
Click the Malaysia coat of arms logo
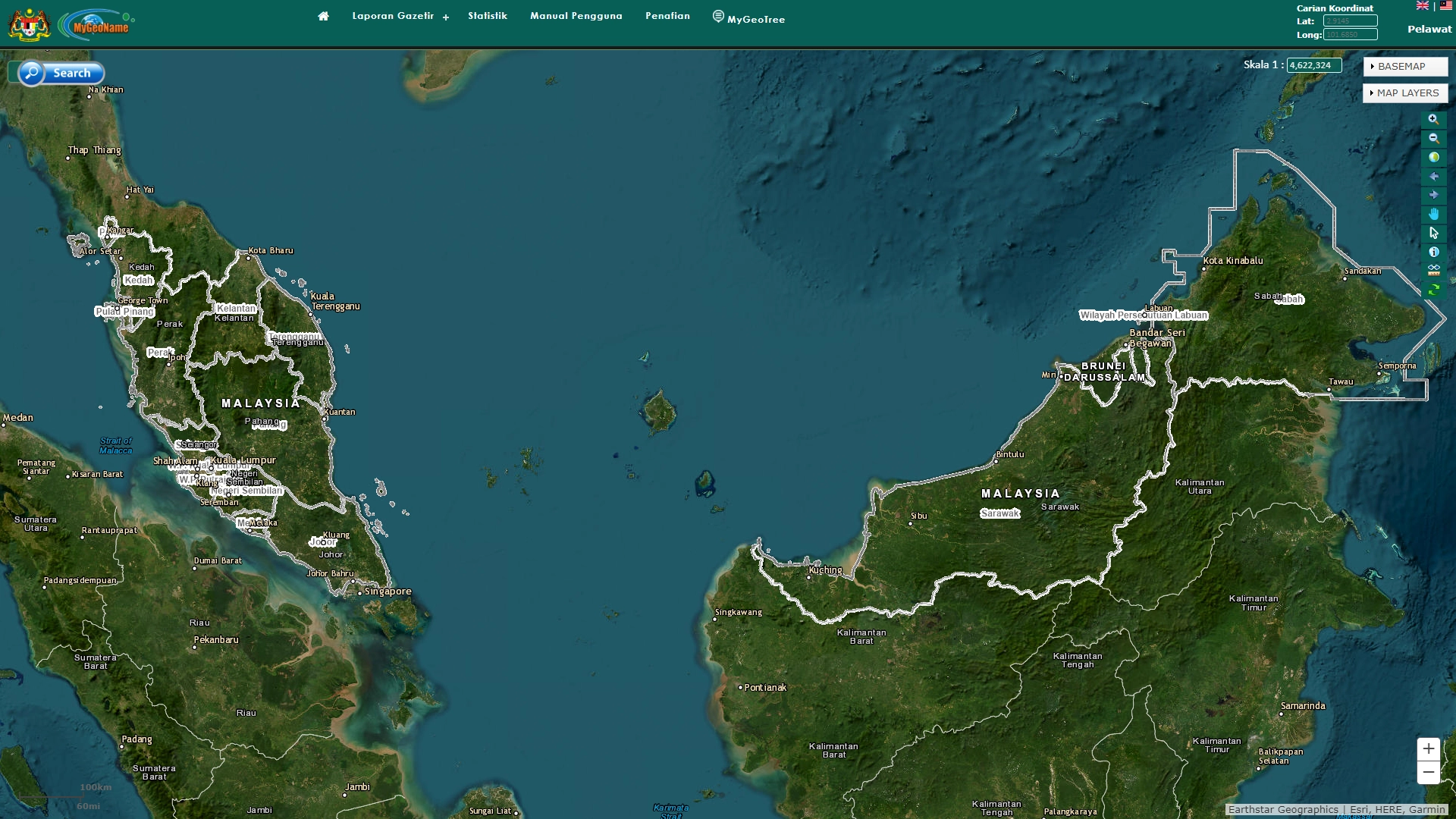[29, 25]
